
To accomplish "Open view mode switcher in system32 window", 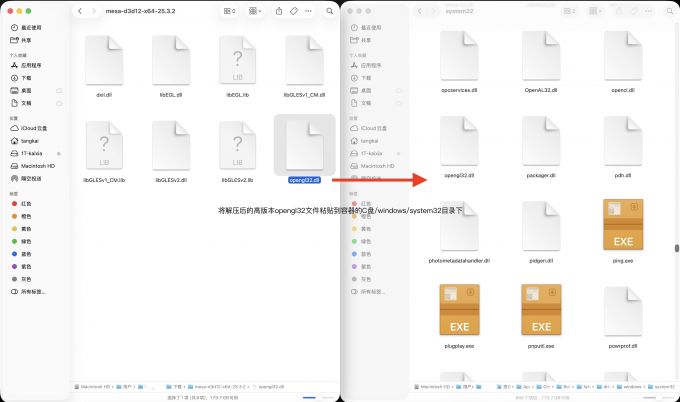I will [569, 11].
